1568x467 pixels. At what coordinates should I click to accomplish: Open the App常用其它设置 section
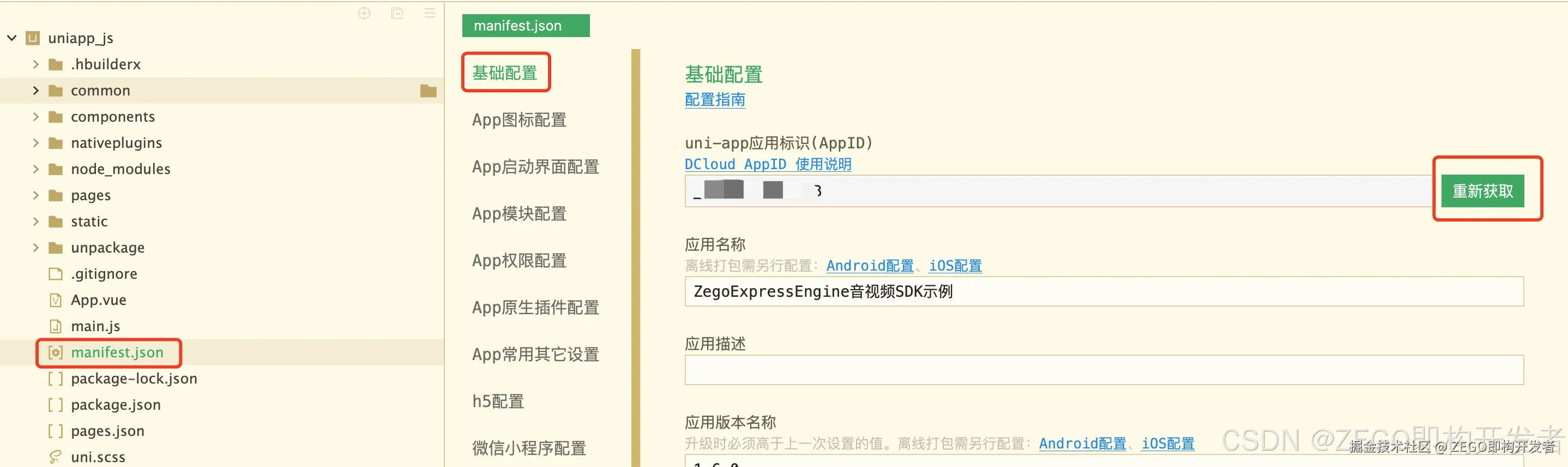pyautogui.click(x=535, y=355)
